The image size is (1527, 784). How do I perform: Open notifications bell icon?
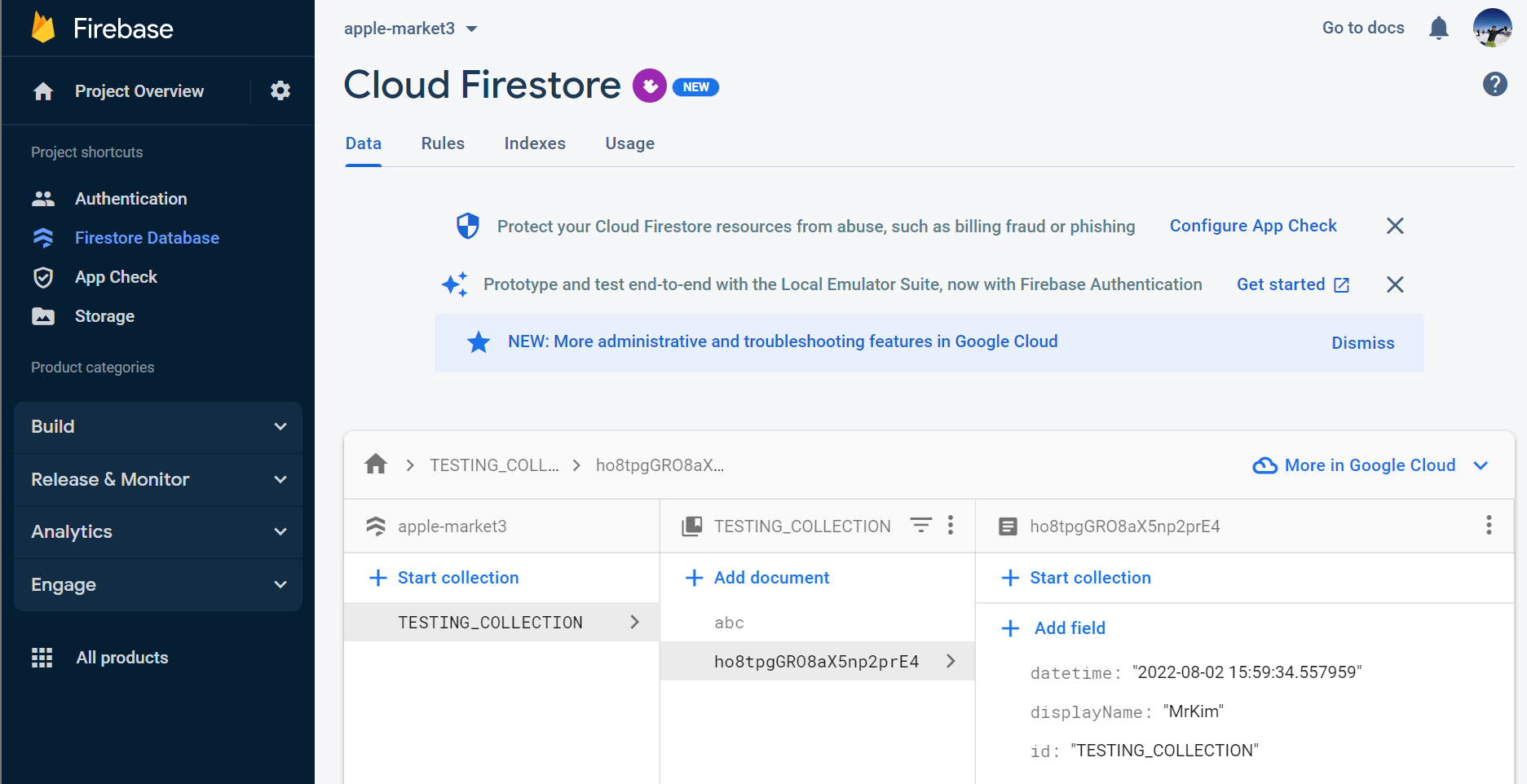coord(1439,29)
